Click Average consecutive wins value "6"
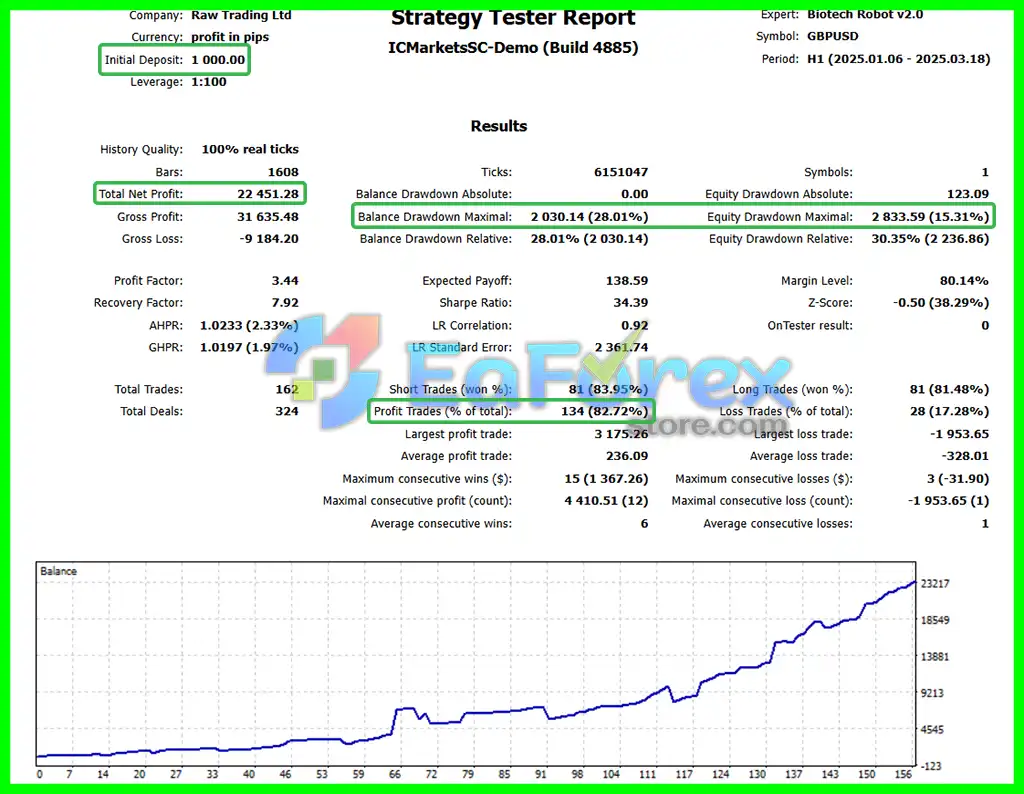The height and width of the screenshot is (794, 1024). click(645, 524)
